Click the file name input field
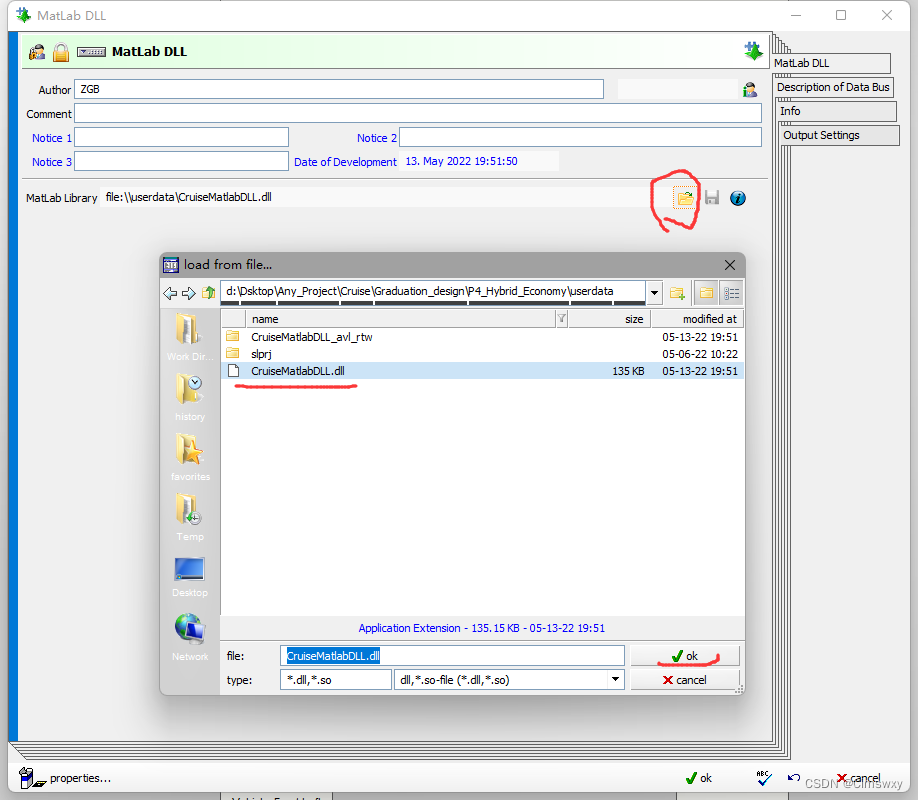The image size is (918, 800). tap(453, 655)
